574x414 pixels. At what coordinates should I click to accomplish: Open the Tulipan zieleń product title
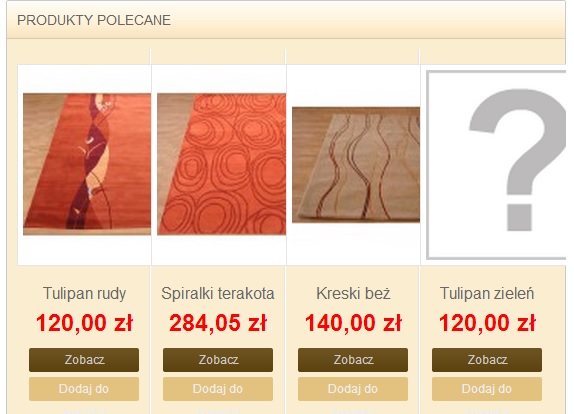click(487, 294)
